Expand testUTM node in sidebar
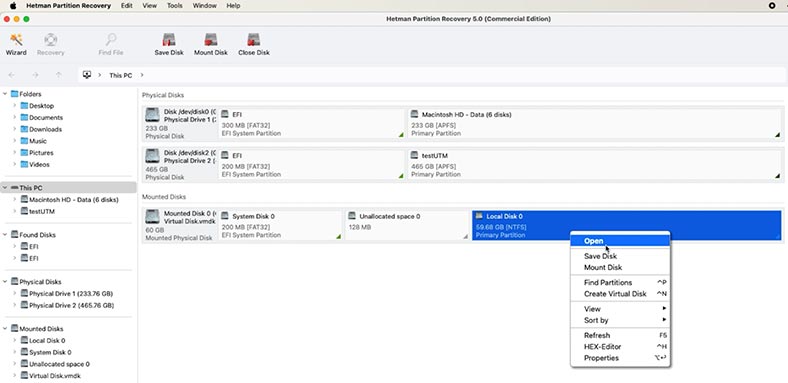The width and height of the screenshot is (788, 383). pyautogui.click(x=15, y=212)
